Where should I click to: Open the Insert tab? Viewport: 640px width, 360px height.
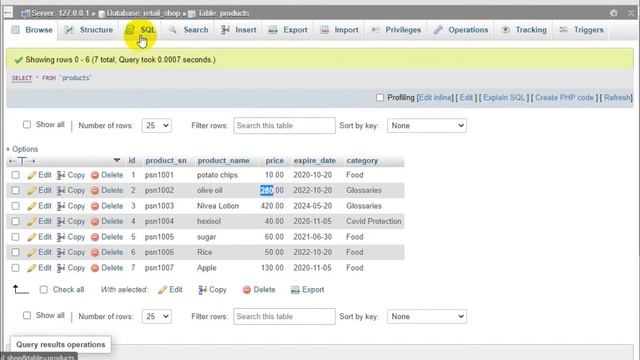tap(238, 30)
